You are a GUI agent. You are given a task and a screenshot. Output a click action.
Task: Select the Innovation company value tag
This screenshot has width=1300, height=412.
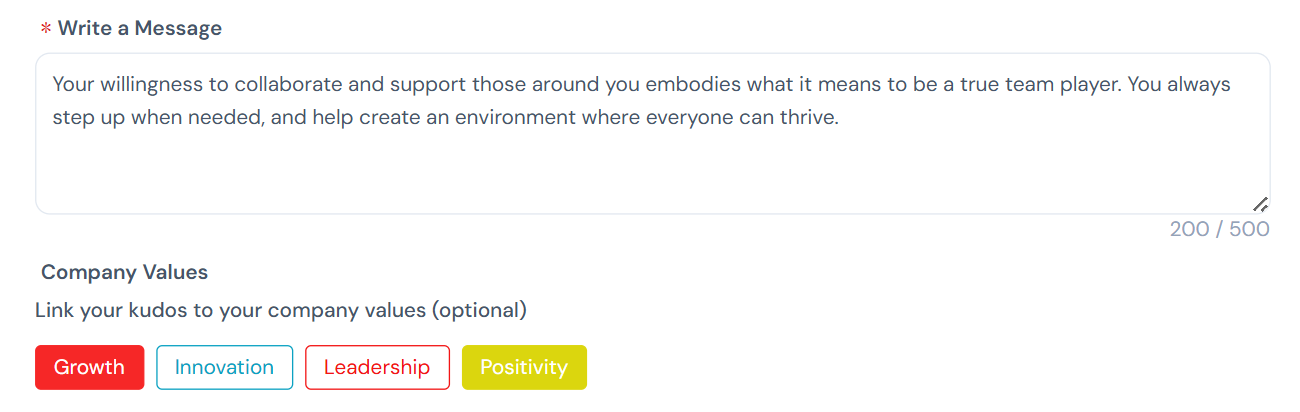[x=224, y=367]
